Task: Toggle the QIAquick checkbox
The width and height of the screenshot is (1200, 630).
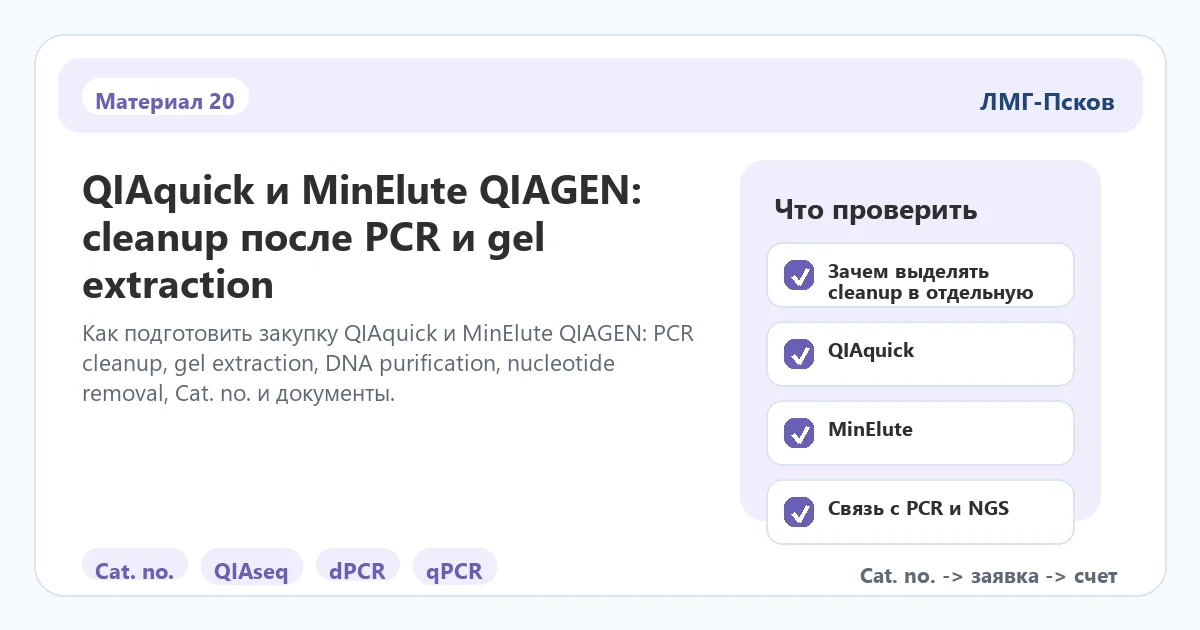Action: pos(799,354)
